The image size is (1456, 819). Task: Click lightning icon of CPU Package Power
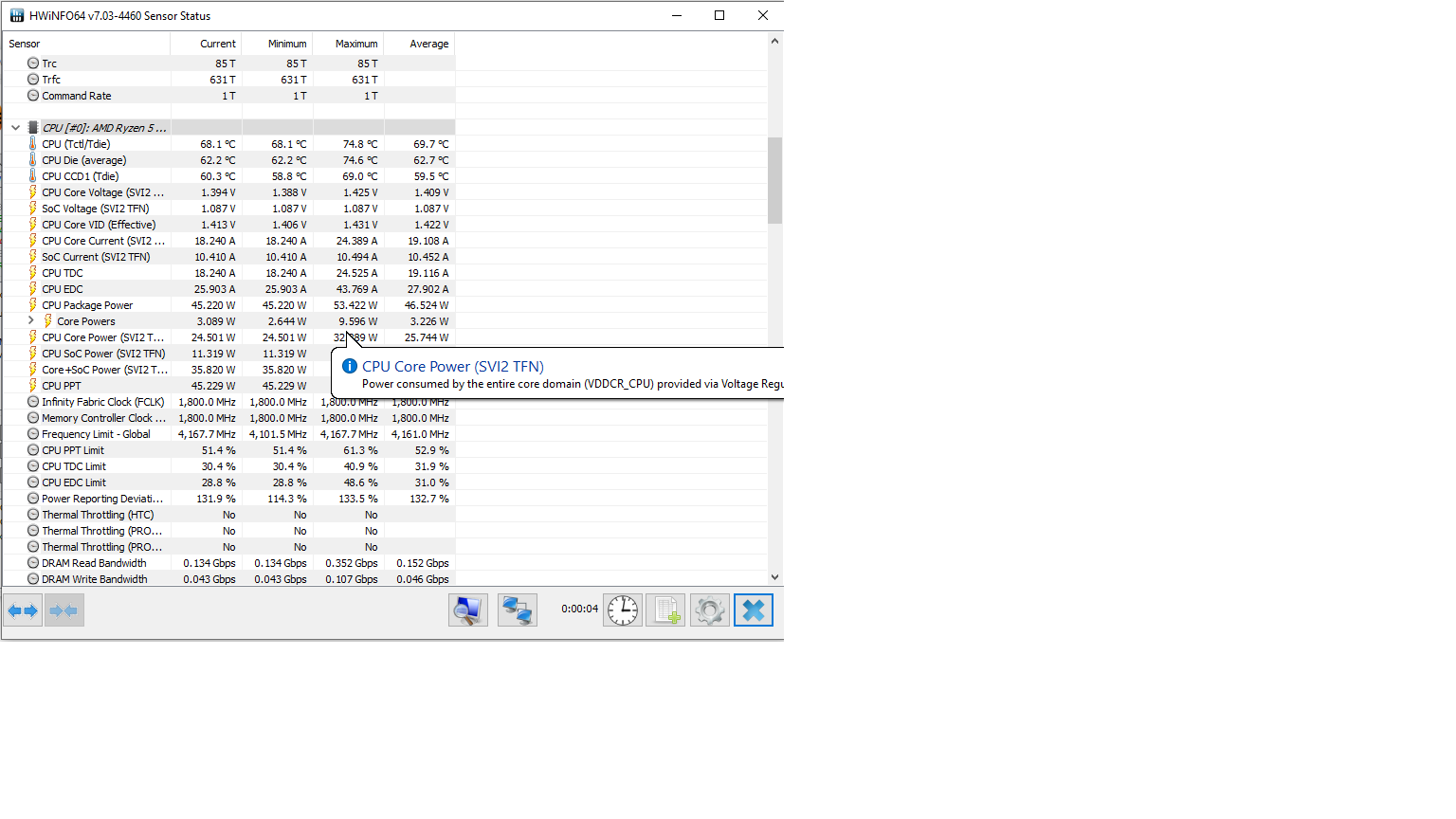pos(32,305)
